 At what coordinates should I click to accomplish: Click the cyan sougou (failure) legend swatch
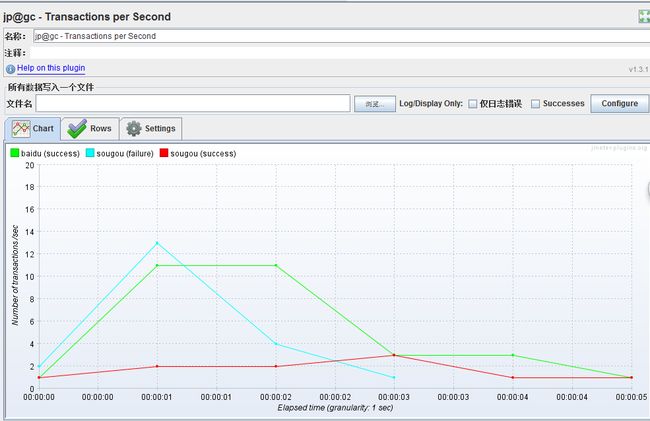(90, 153)
